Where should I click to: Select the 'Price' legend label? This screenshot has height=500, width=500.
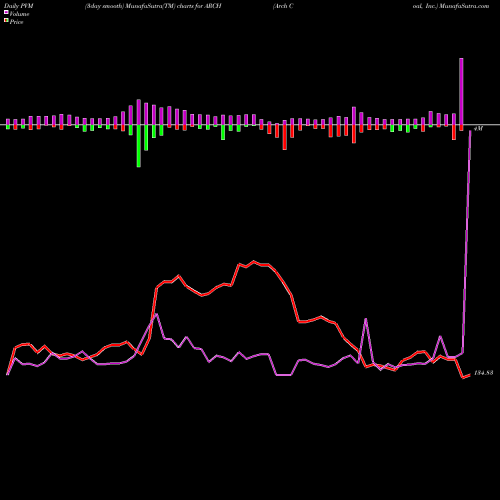click(16, 22)
